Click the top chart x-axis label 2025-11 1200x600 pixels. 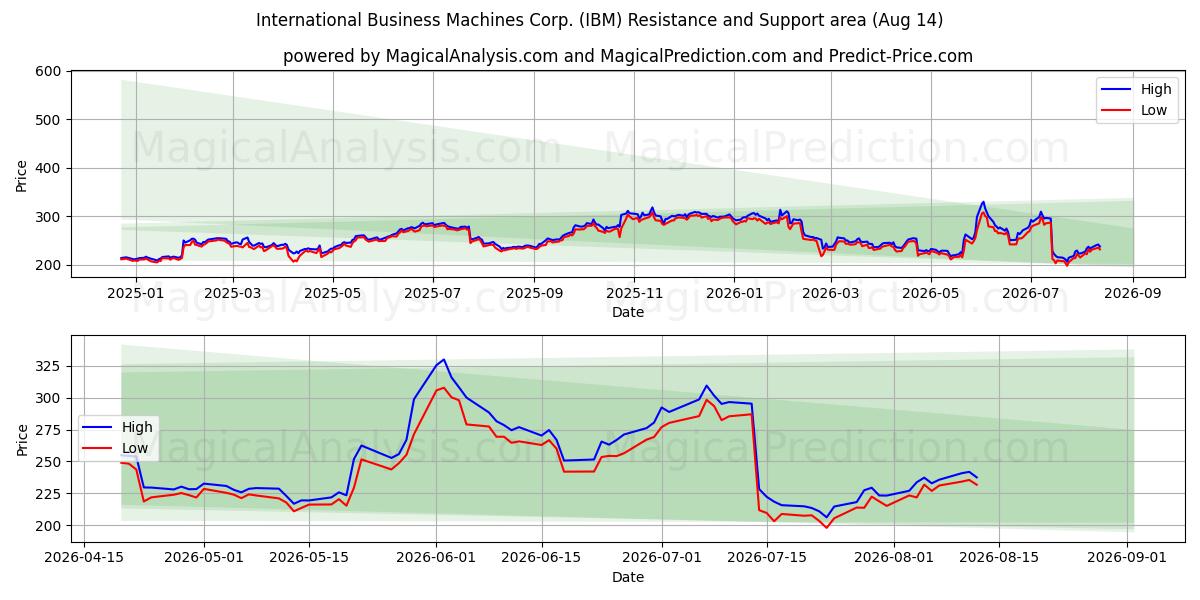pos(634,294)
